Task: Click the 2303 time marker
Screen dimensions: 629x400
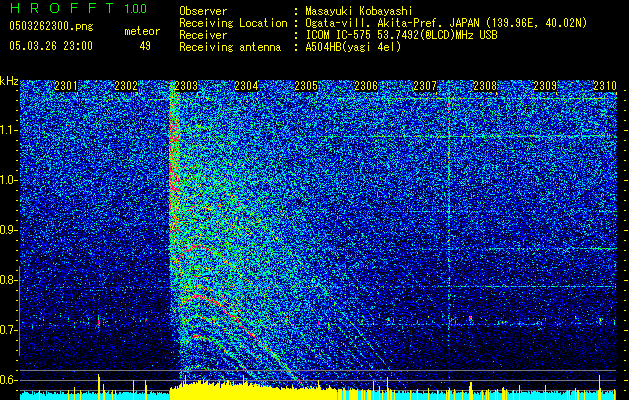Action: click(186, 86)
